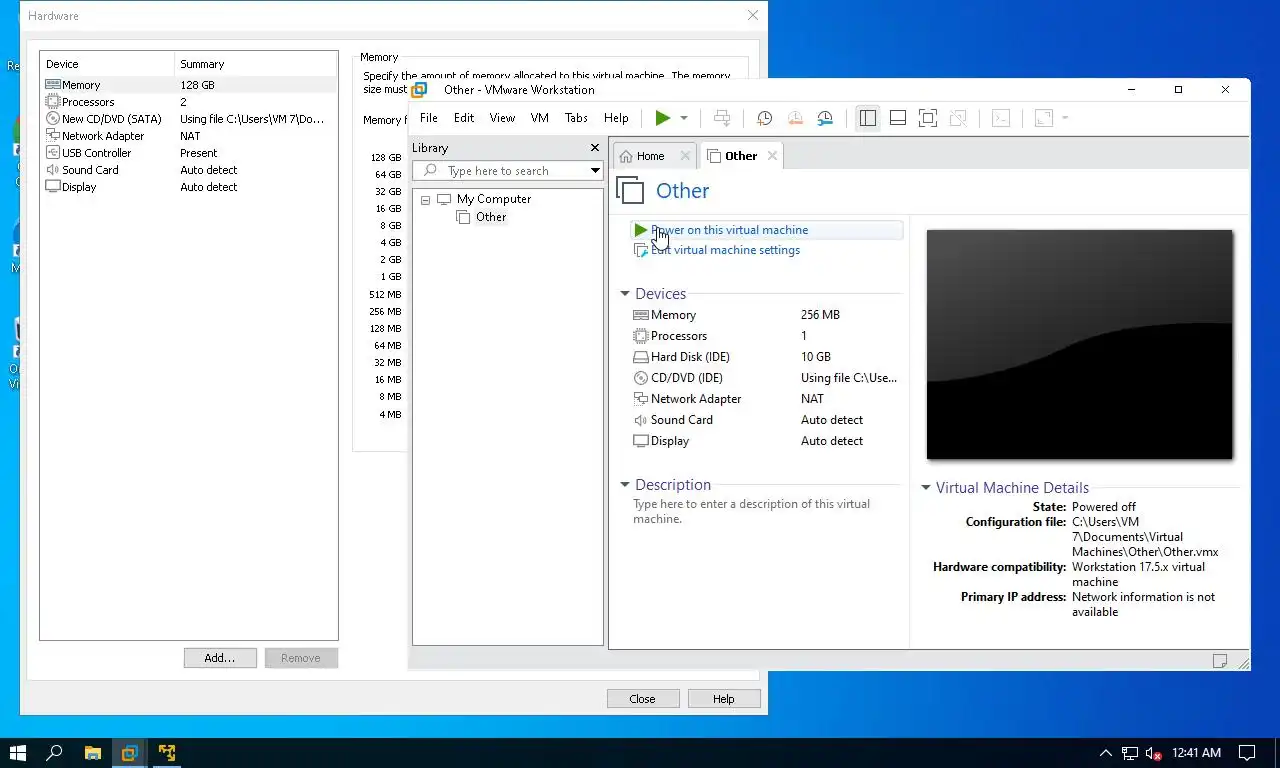
Task: Toggle the thumbnail bar toolbar icon
Action: (898, 118)
